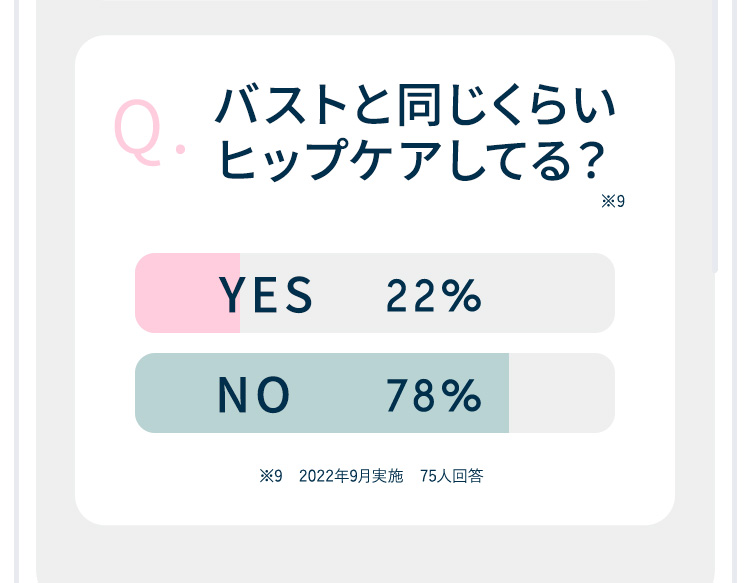Click the 78% value
Image resolution: width=750 pixels, height=583 pixels.
(434, 396)
